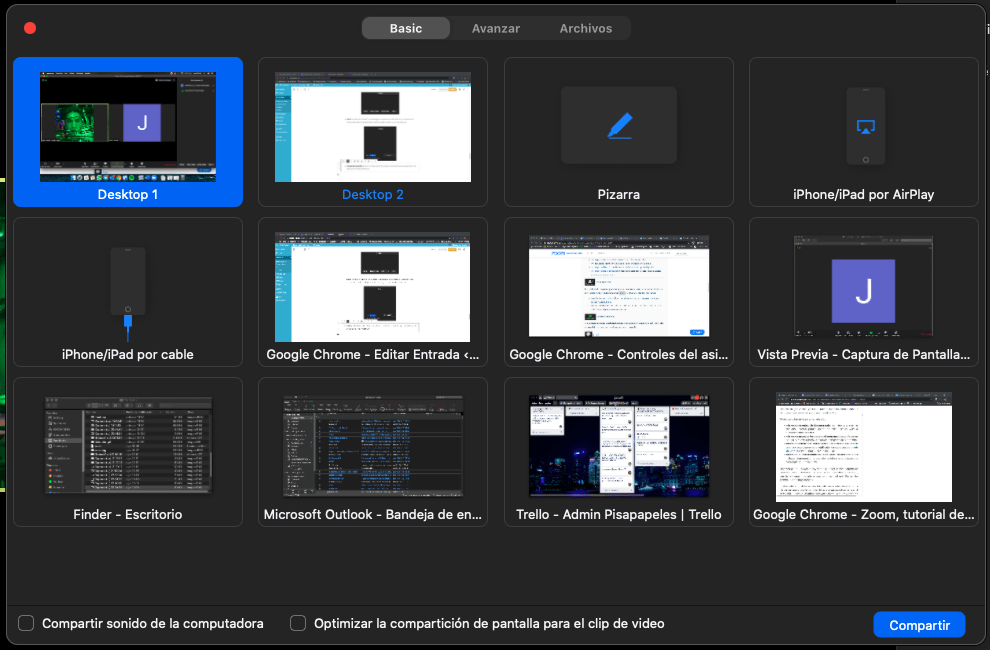Enable Compartir sonido de la computadora checkbox
Image resolution: width=990 pixels, height=650 pixels.
[26, 623]
